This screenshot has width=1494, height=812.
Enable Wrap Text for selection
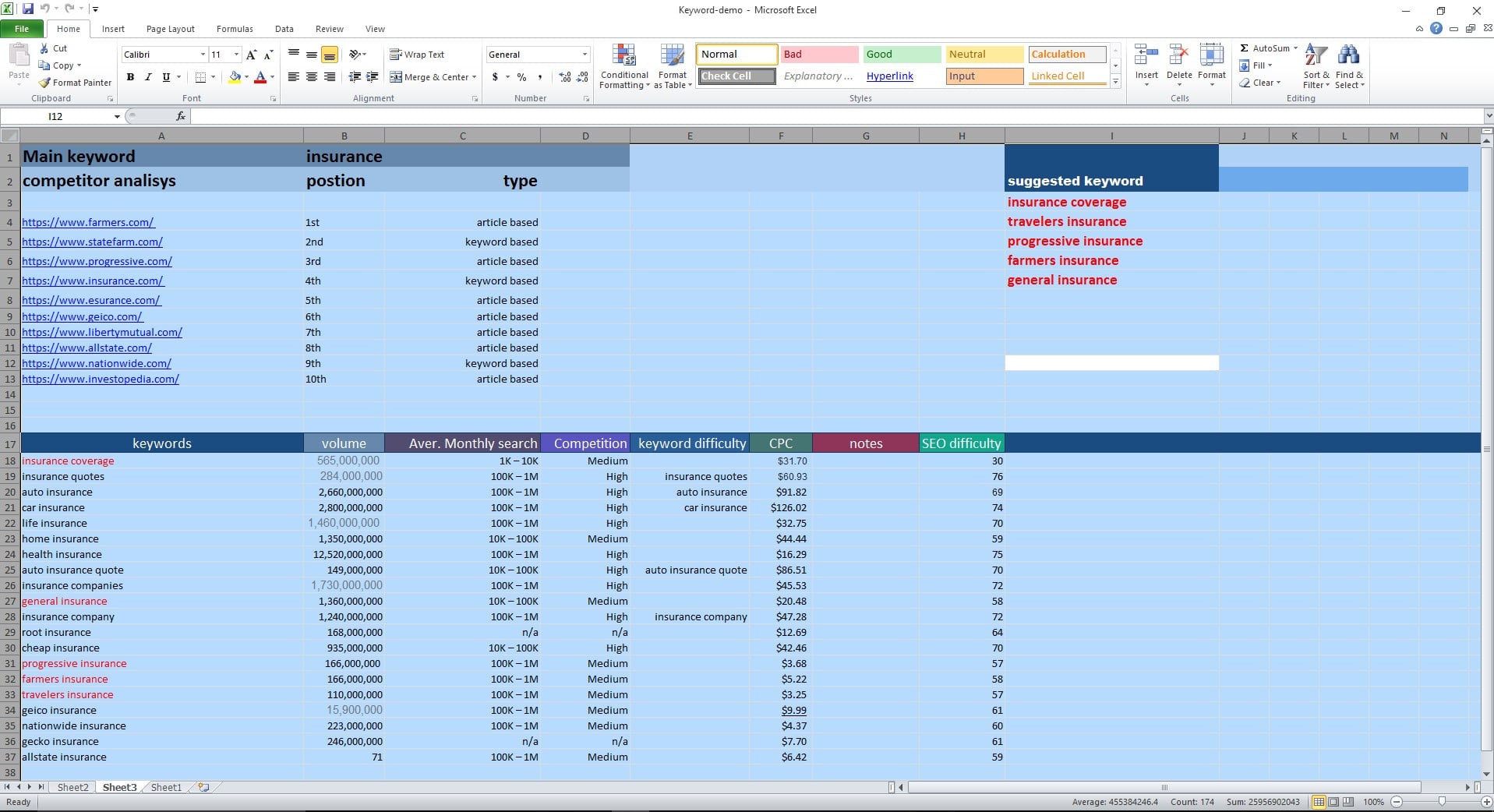pos(418,54)
